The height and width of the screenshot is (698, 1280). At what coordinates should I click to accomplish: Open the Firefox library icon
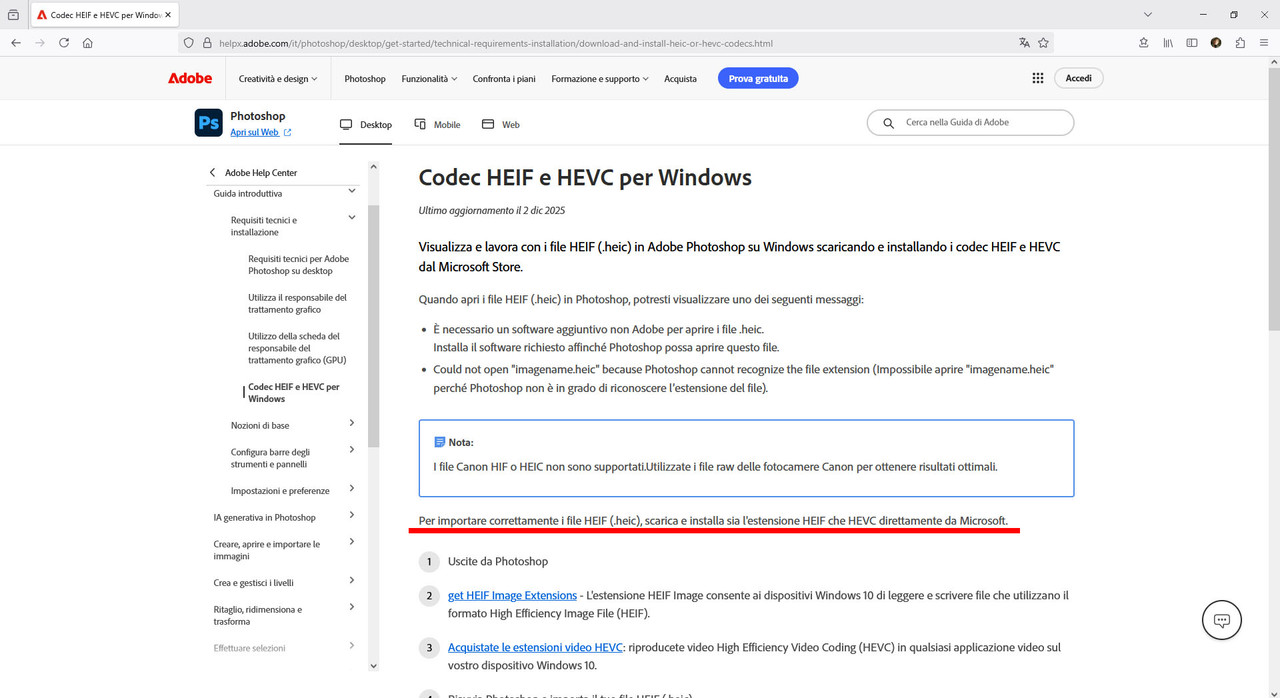[1167, 43]
